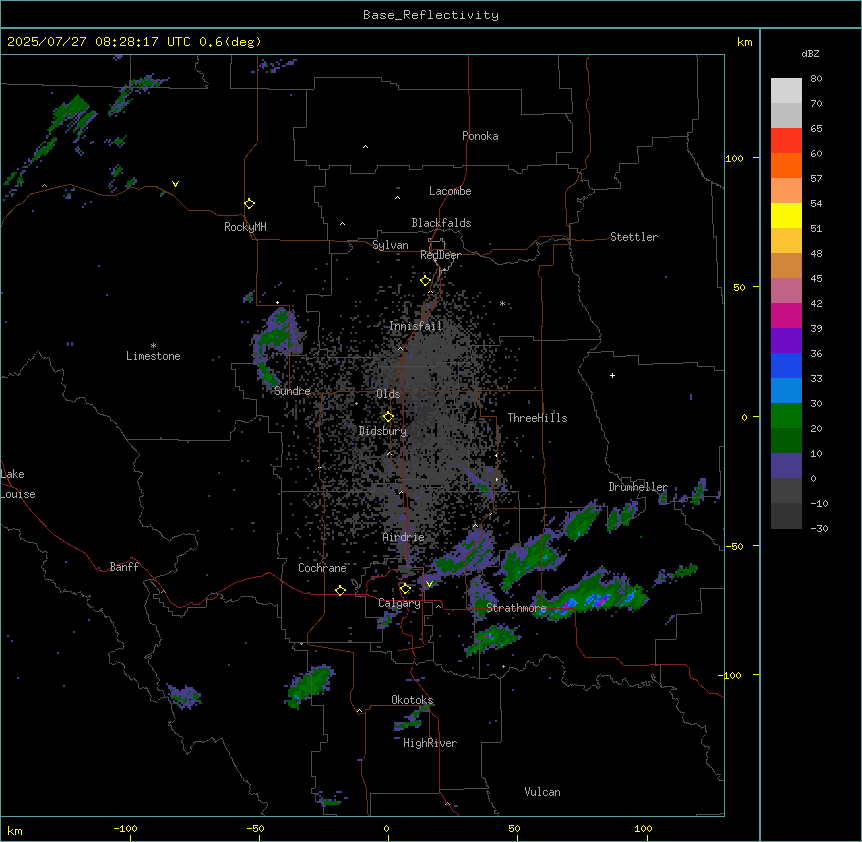Image resolution: width=862 pixels, height=842 pixels.
Task: Select the orange 60-57 dBZ legend swatch
Action: click(786, 165)
